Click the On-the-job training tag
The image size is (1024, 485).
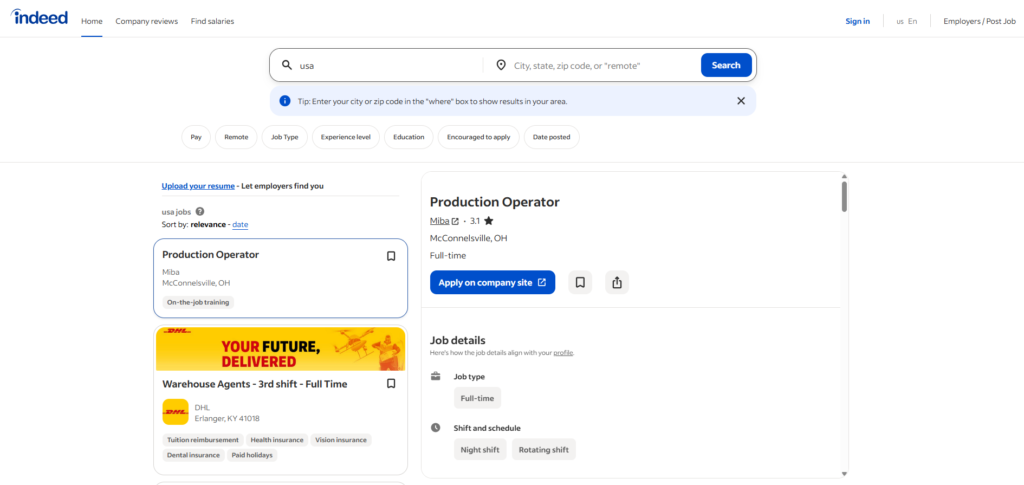coord(198,302)
